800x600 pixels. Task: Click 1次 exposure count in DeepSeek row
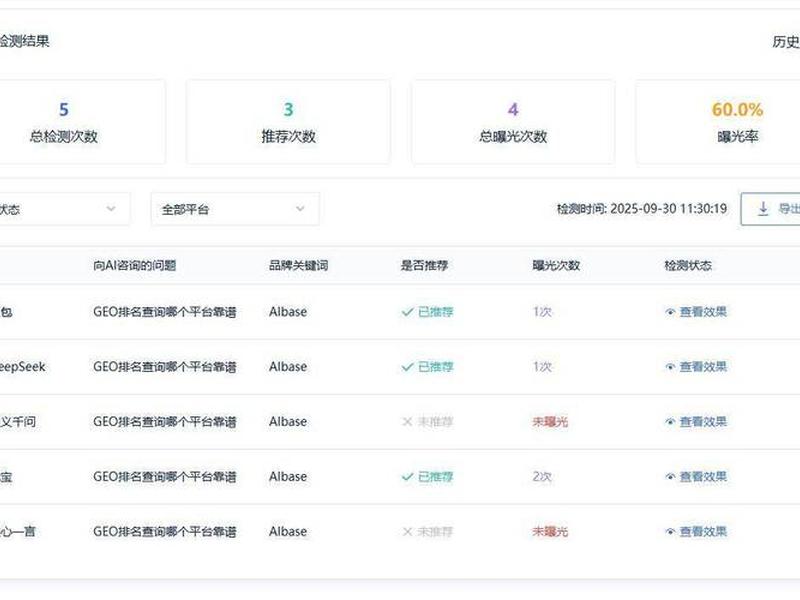[x=542, y=367]
